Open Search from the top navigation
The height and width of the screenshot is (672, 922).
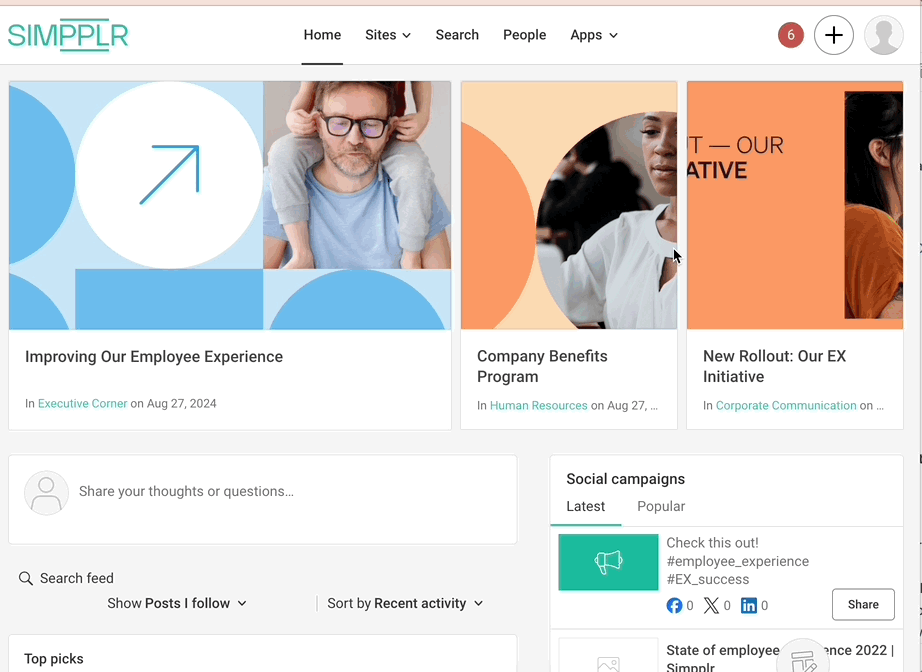tap(457, 35)
